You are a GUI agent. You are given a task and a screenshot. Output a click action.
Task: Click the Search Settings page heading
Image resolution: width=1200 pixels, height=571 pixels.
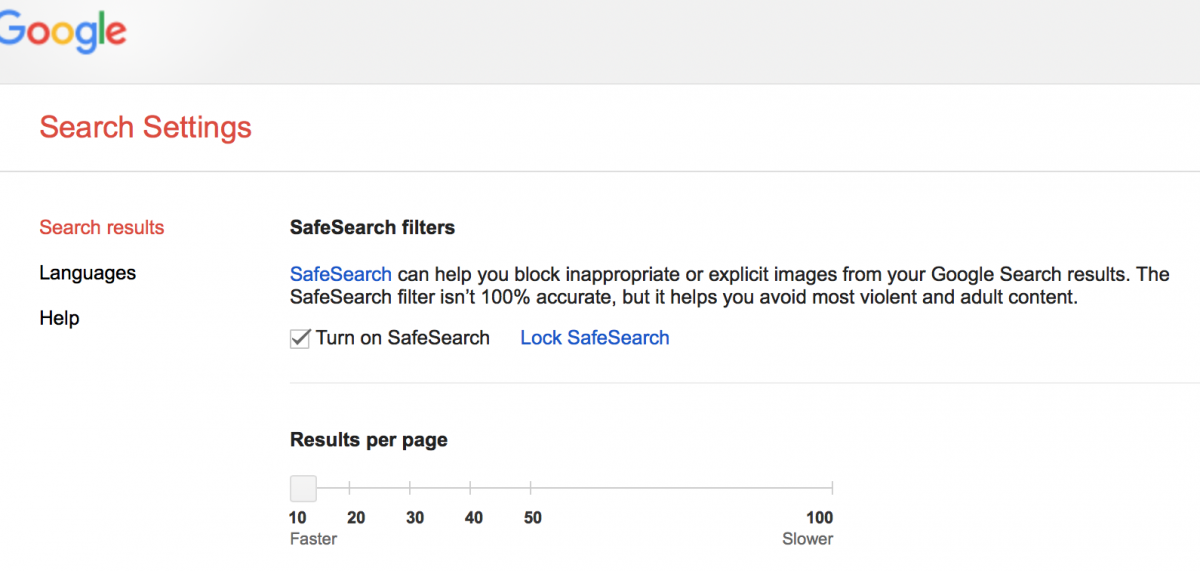pos(146,128)
